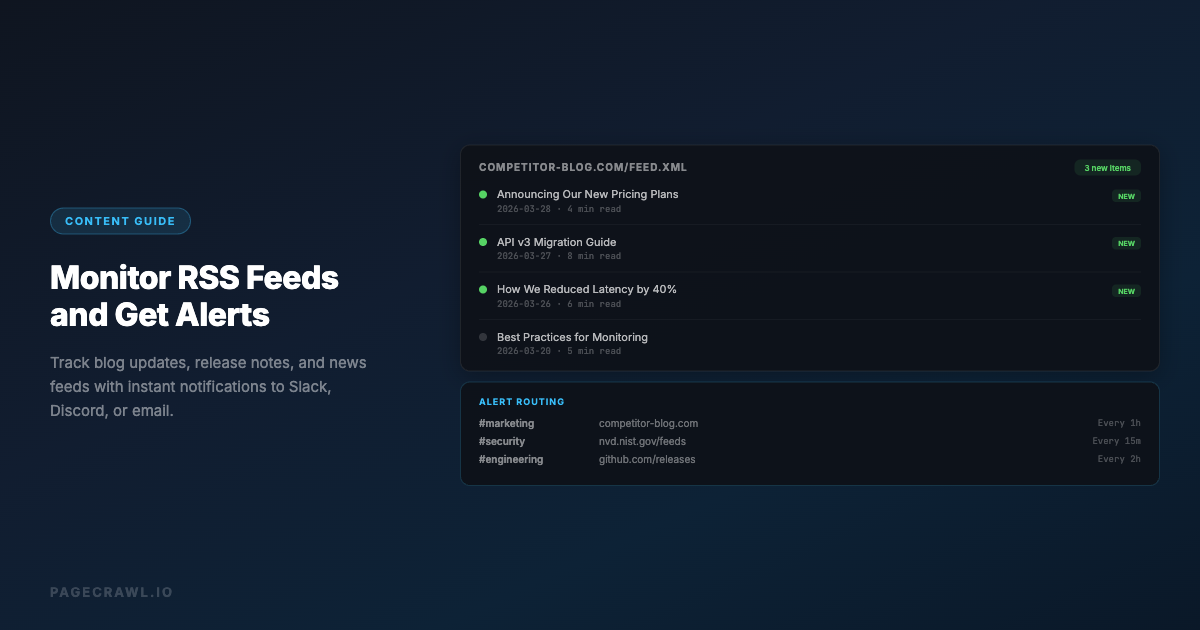This screenshot has height=630, width=1200.
Task: Click the PAGECRAWL.IO logo
Action: pyautogui.click(x=111, y=591)
